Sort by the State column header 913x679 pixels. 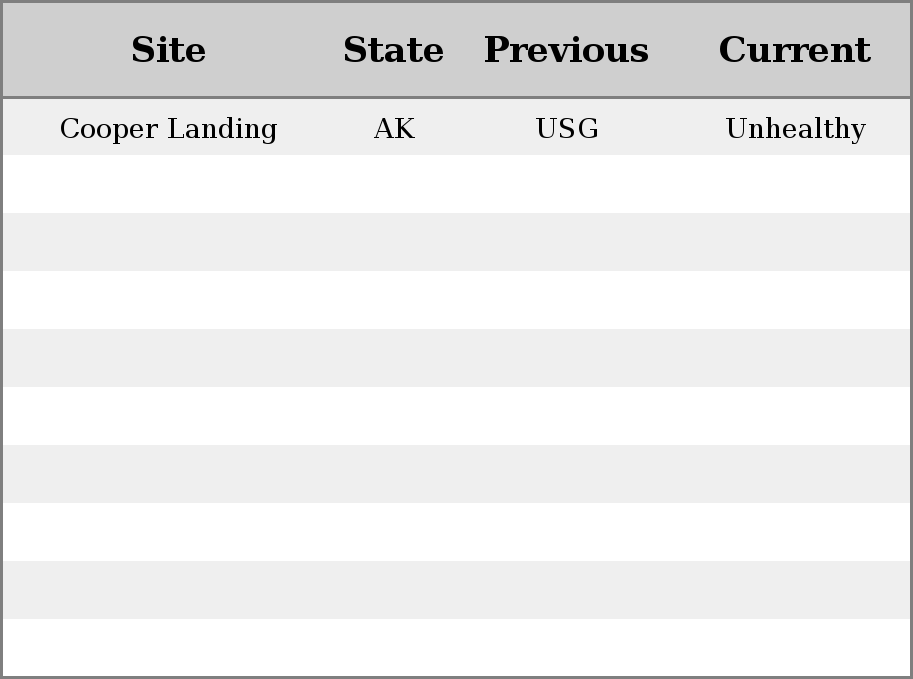[394, 50]
